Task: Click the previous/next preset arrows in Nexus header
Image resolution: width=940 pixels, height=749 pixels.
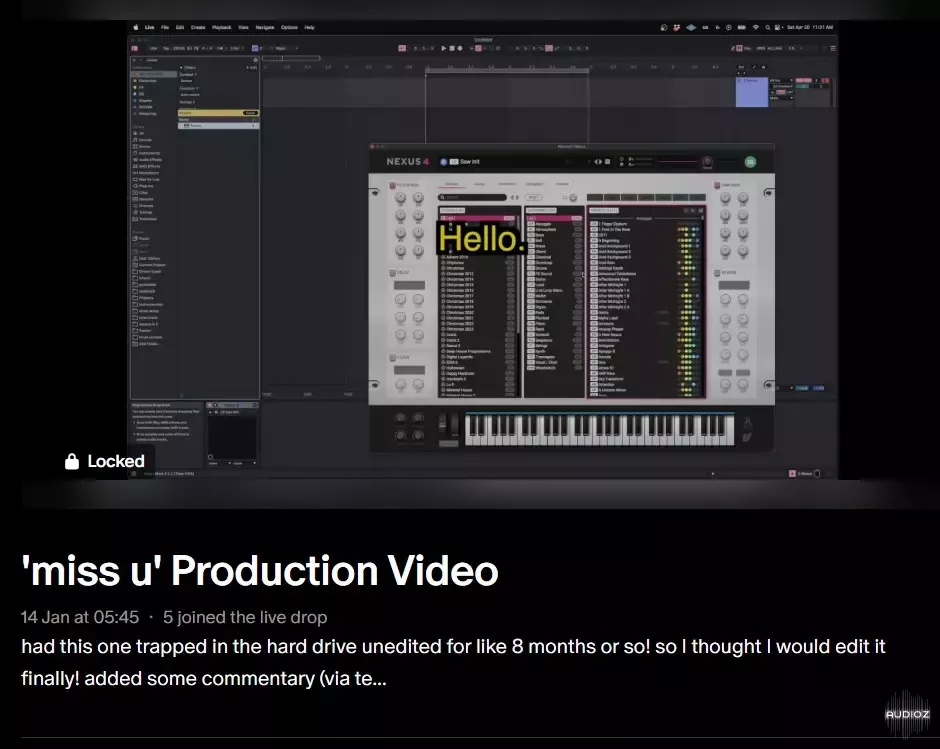Action: [x=598, y=161]
